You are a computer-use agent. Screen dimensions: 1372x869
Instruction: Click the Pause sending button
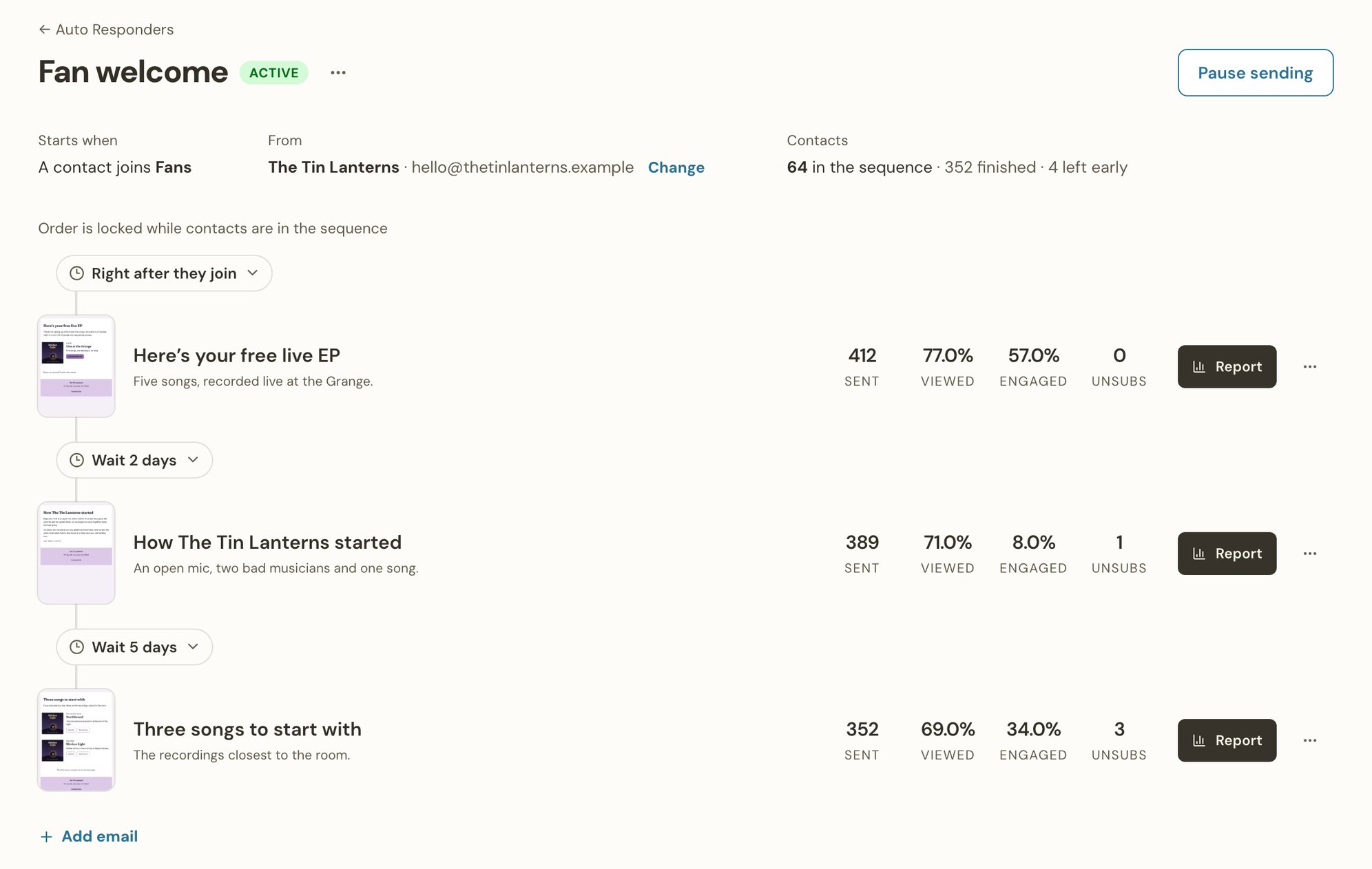(x=1255, y=73)
